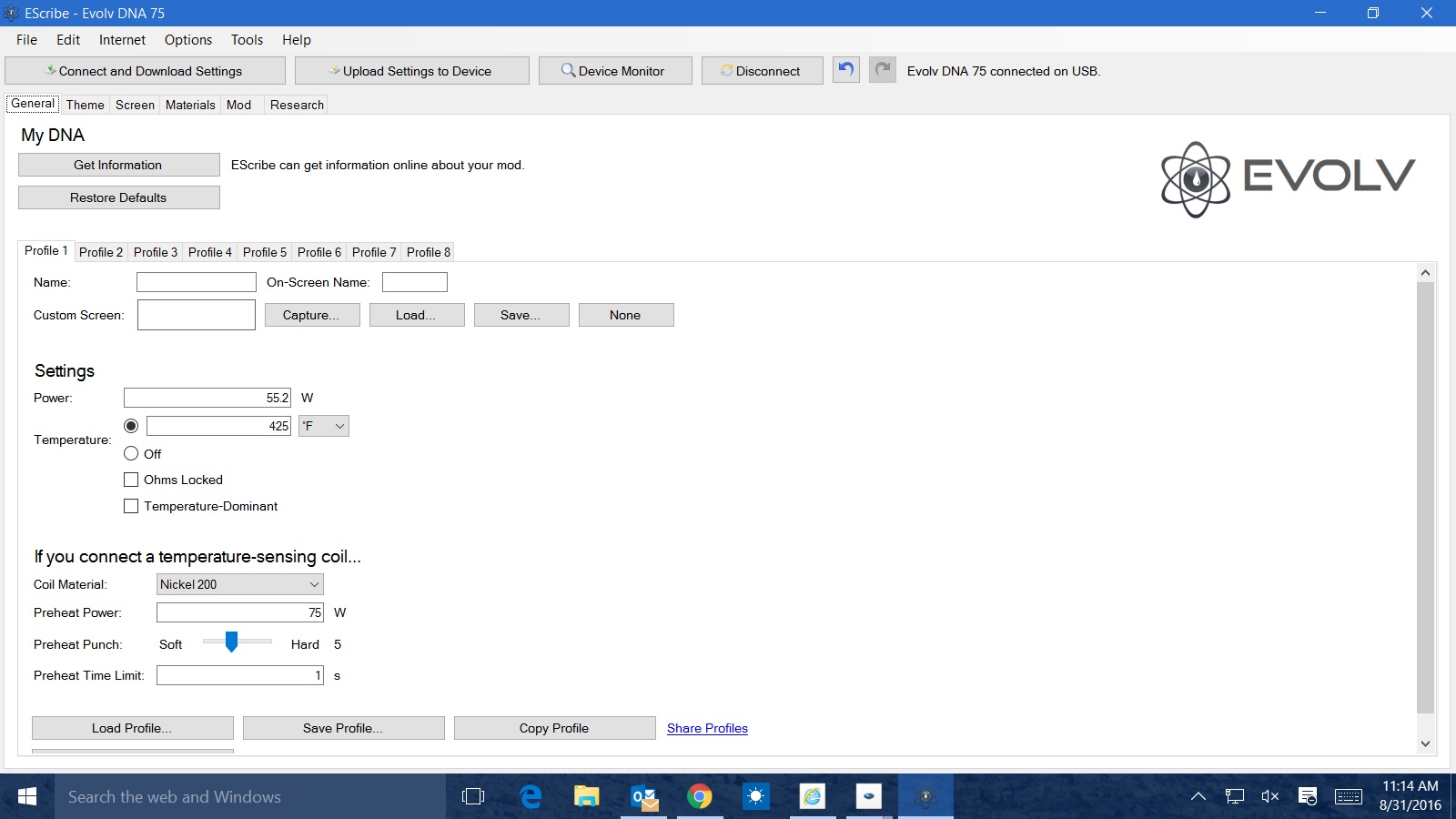
Task: Enable the Ohms Locked checkbox
Action: click(131, 480)
